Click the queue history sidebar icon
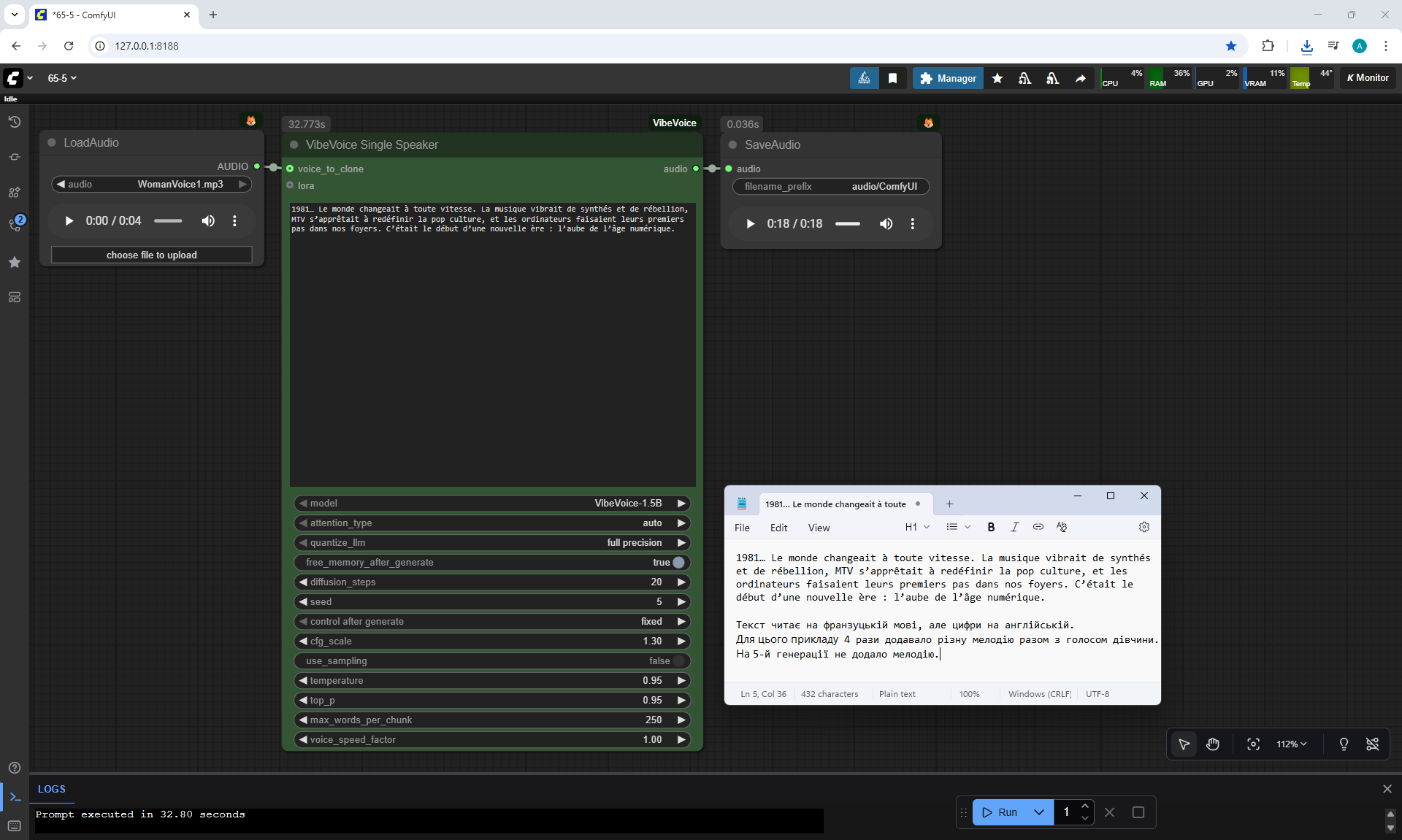The image size is (1402, 840). (x=14, y=122)
